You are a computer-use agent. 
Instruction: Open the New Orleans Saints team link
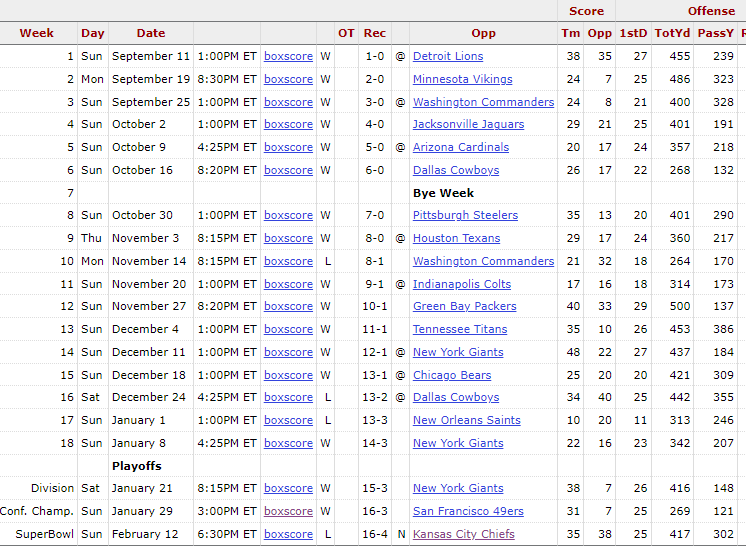(x=466, y=420)
